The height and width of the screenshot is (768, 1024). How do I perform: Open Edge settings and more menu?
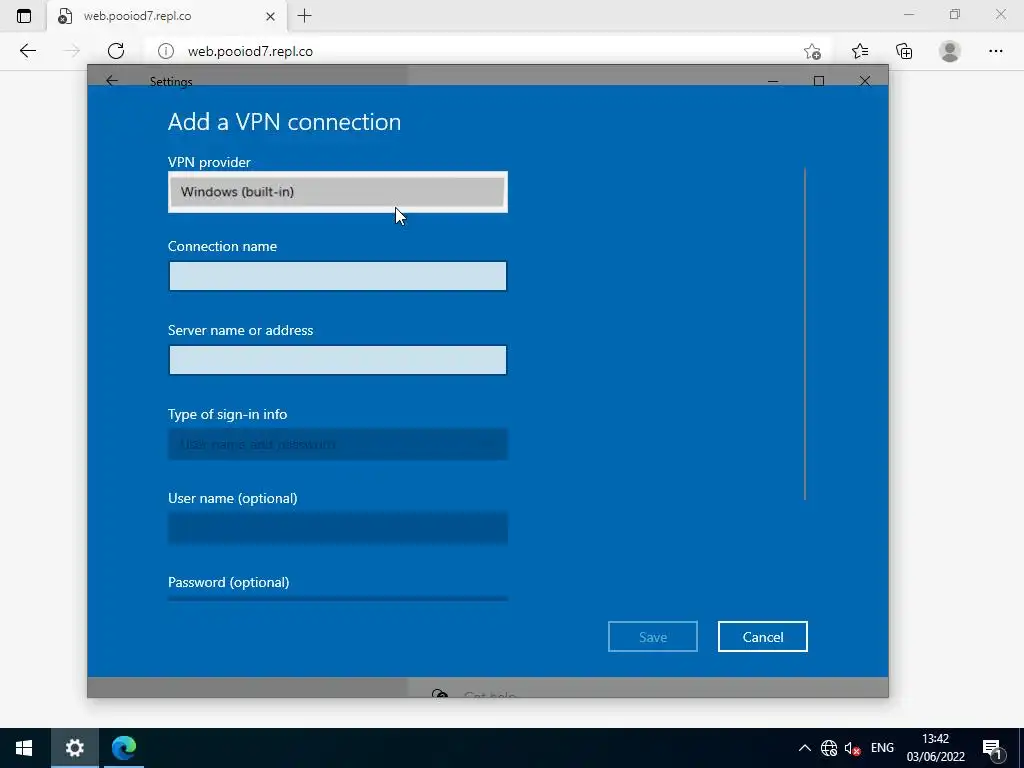pos(995,51)
